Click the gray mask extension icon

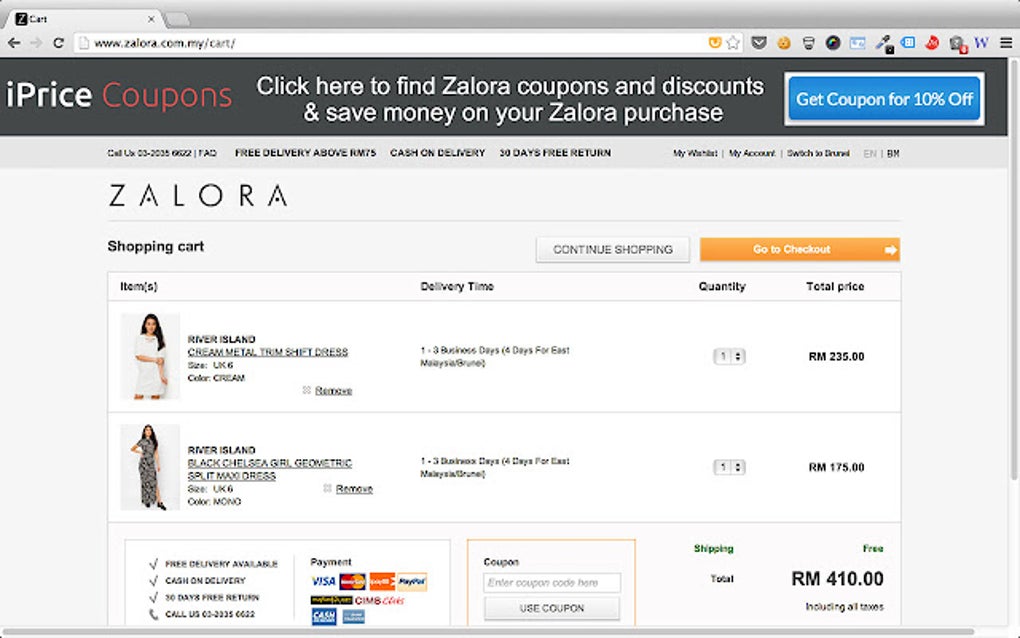click(x=809, y=43)
